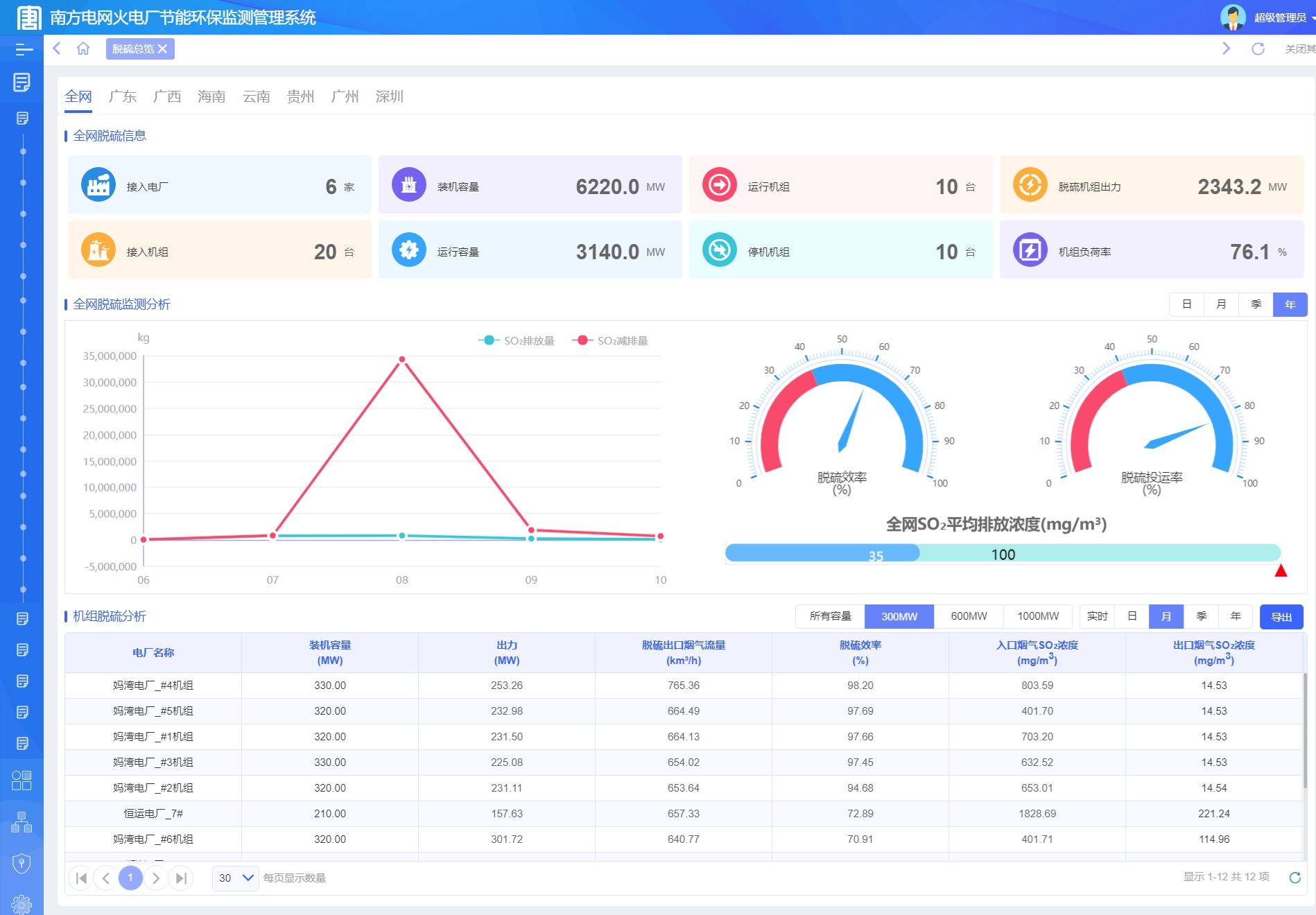Click the 脱硫机组出力 orange lightning icon
Viewport: 1316px width, 915px height.
click(1030, 185)
